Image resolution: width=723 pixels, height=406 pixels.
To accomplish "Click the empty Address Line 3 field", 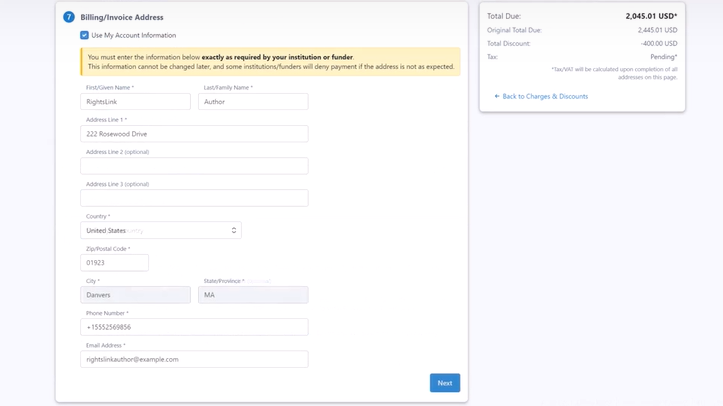I will [194, 198].
